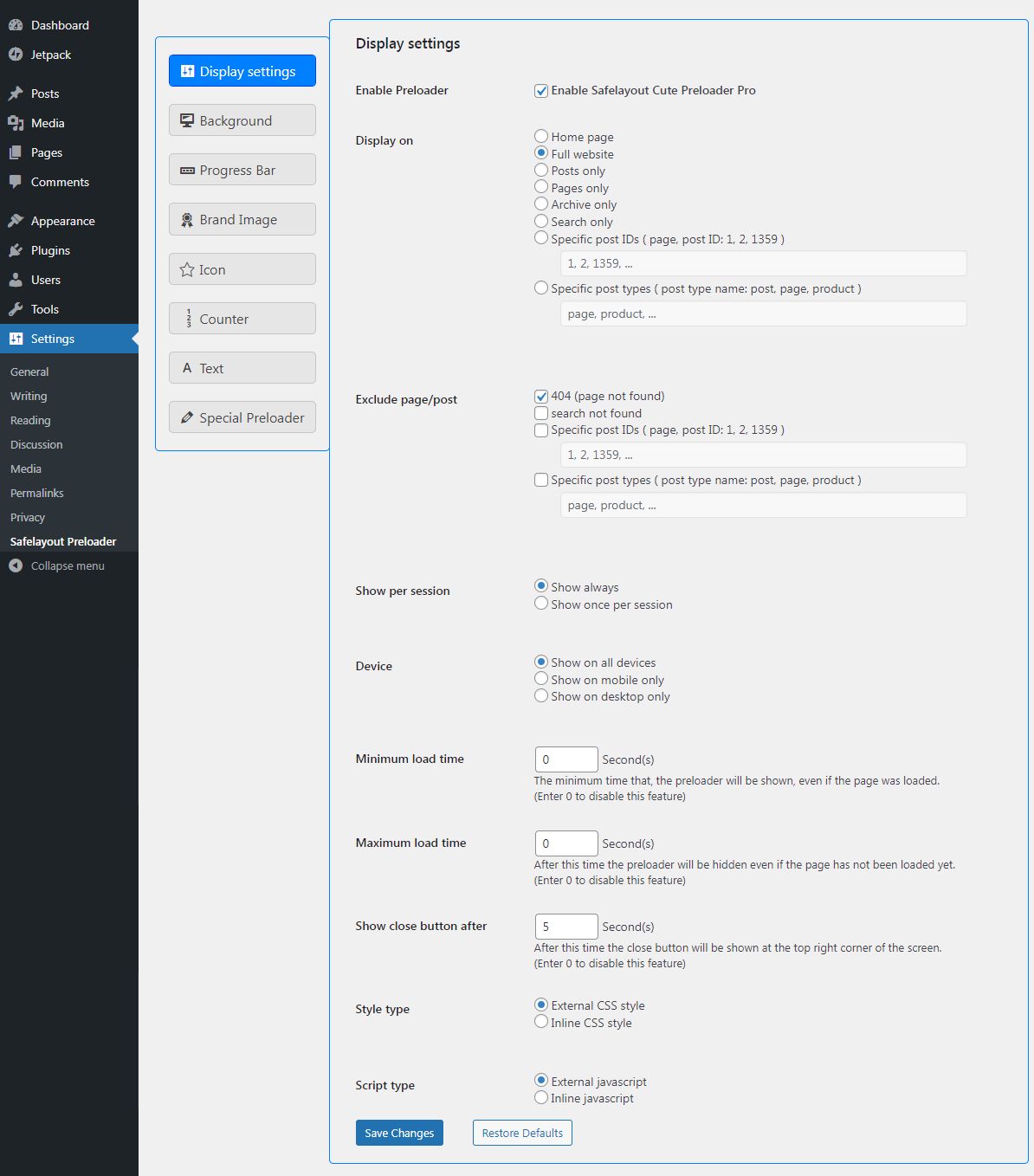Select Show on desktop only
Image resolution: width=1034 pixels, height=1176 pixels.
pyautogui.click(x=541, y=695)
